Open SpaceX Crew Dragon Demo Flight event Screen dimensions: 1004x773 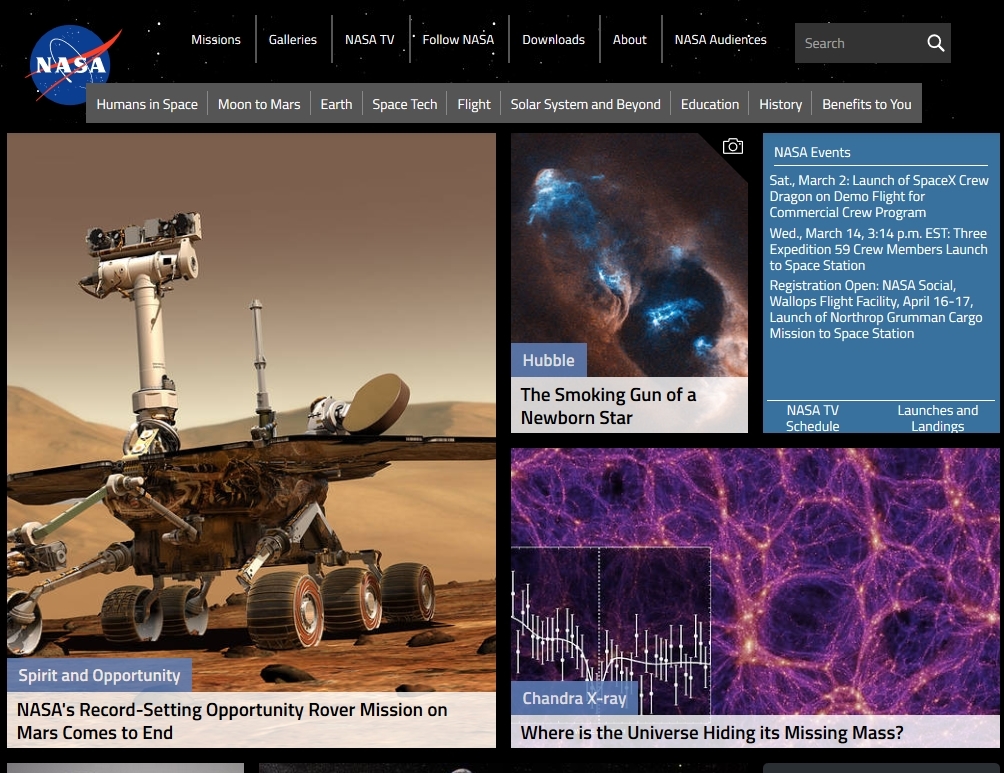pos(878,196)
